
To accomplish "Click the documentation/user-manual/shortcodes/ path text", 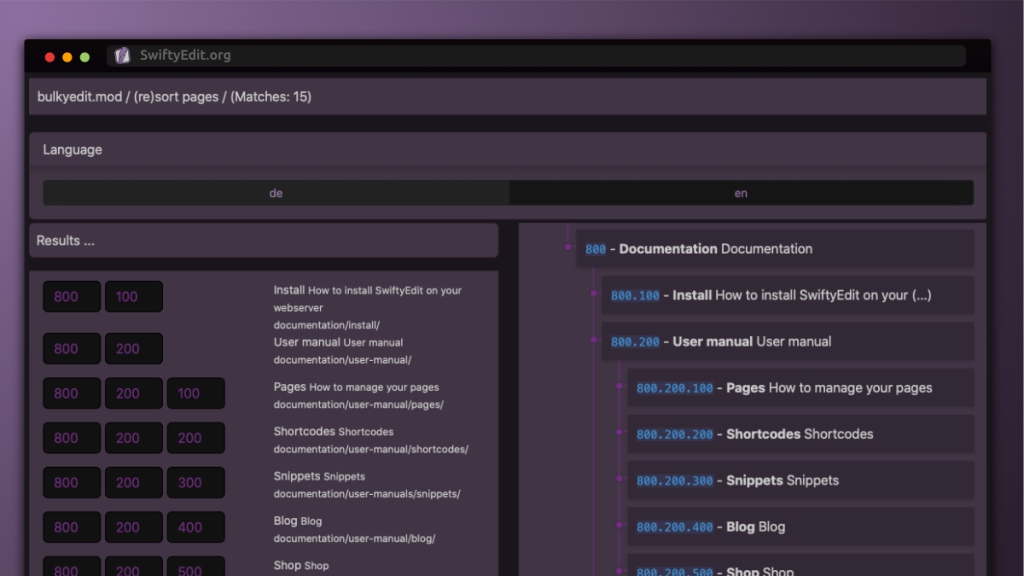I will [371, 449].
